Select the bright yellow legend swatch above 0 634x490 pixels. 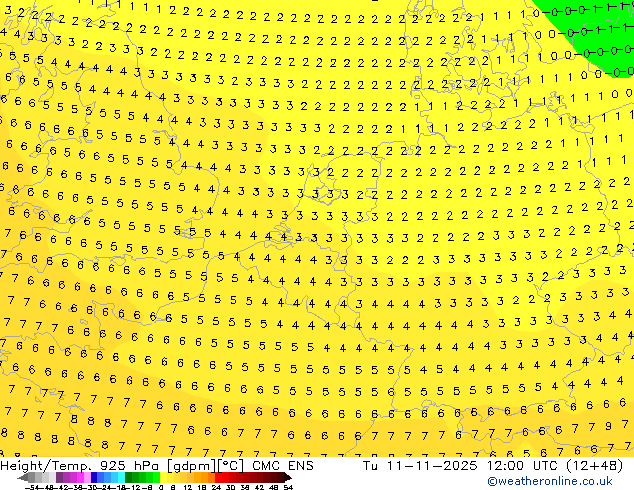click(x=163, y=477)
